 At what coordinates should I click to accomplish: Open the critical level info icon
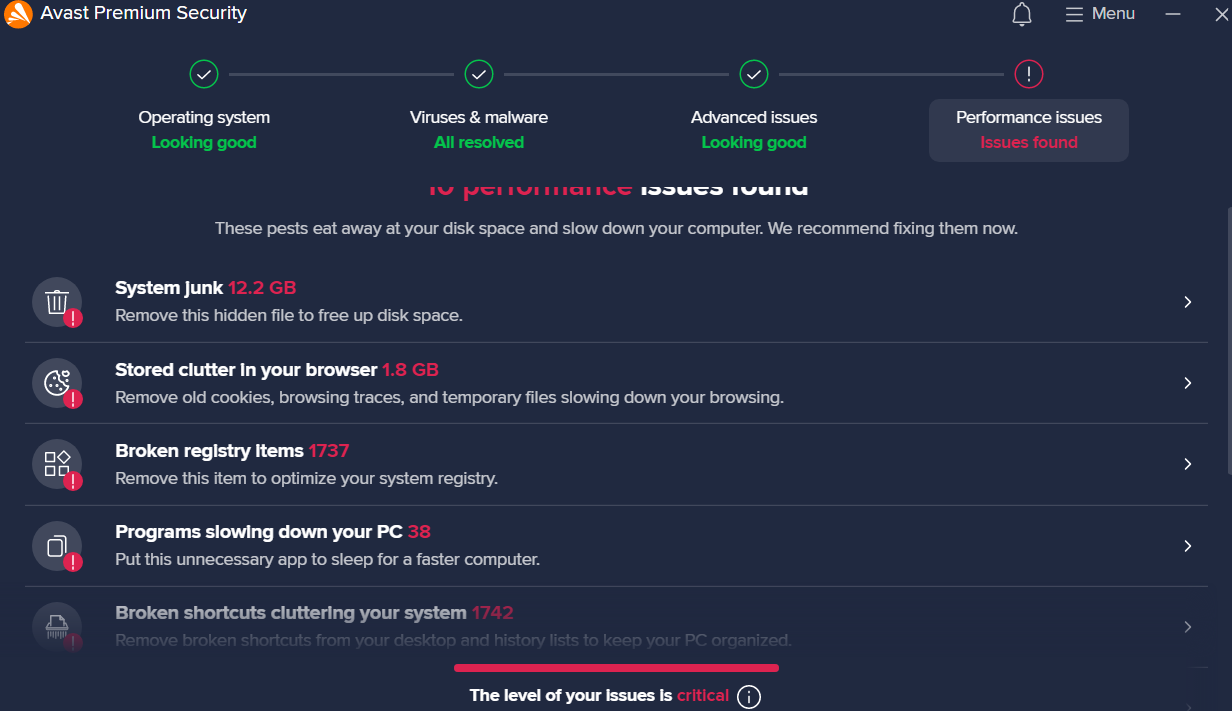pos(749,696)
